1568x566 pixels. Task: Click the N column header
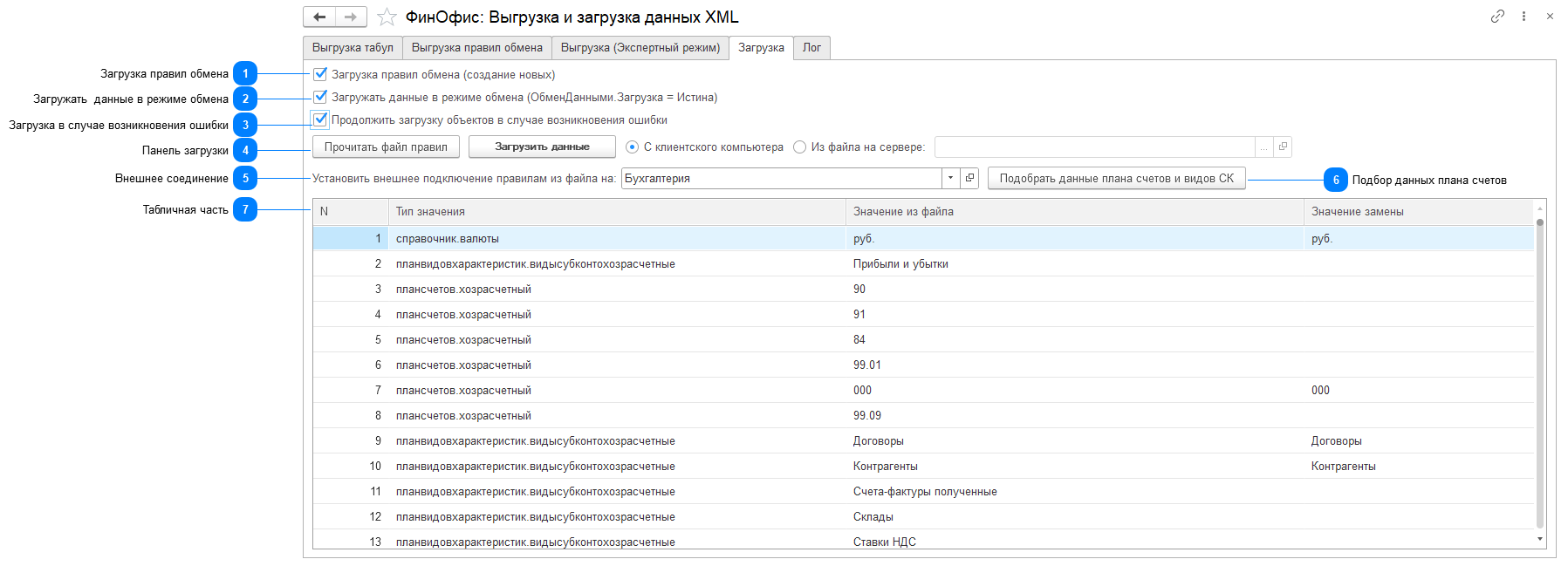pyautogui.click(x=350, y=212)
